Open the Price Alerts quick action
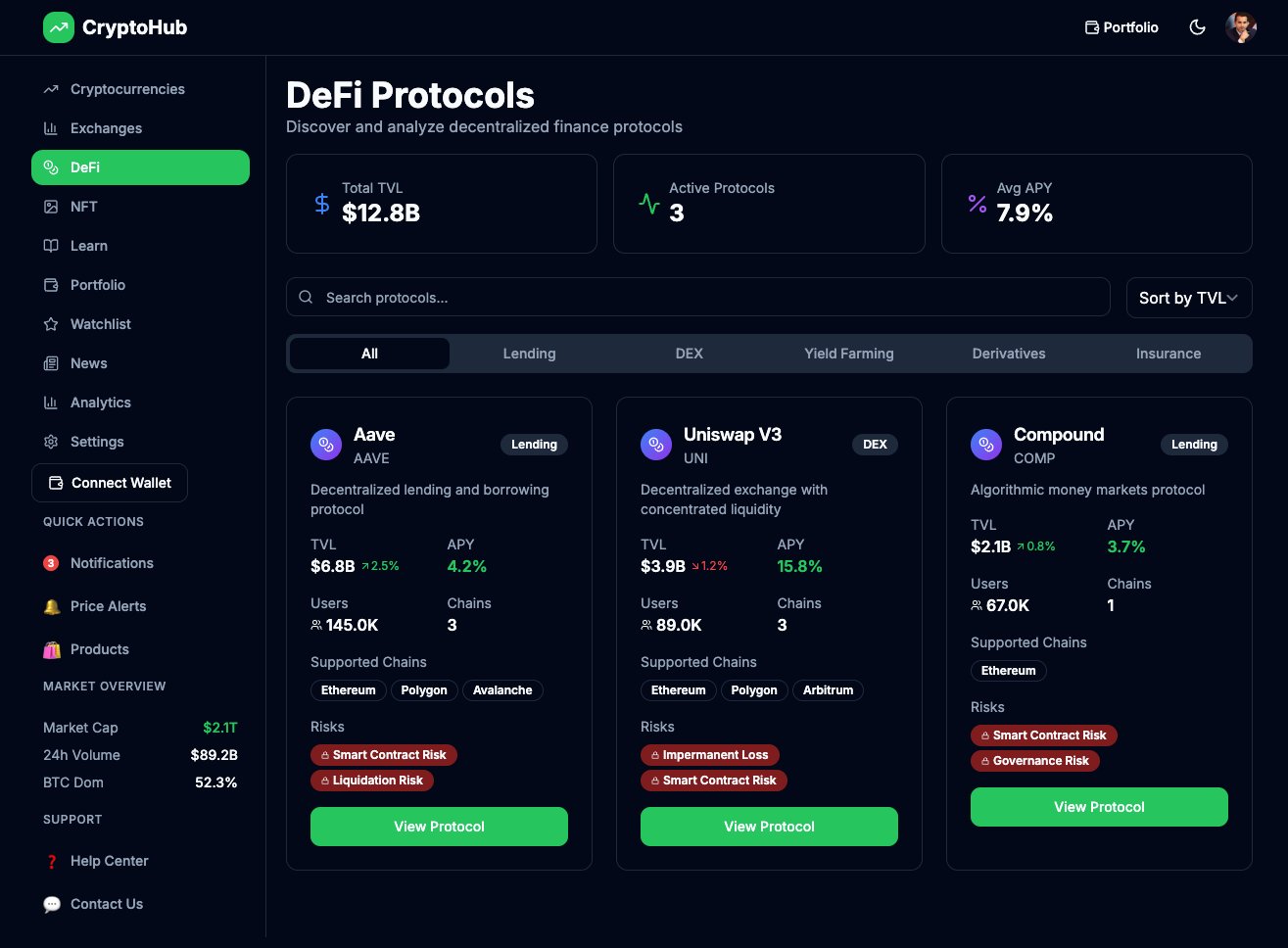Screen dimensions: 1288x948 click(140, 606)
